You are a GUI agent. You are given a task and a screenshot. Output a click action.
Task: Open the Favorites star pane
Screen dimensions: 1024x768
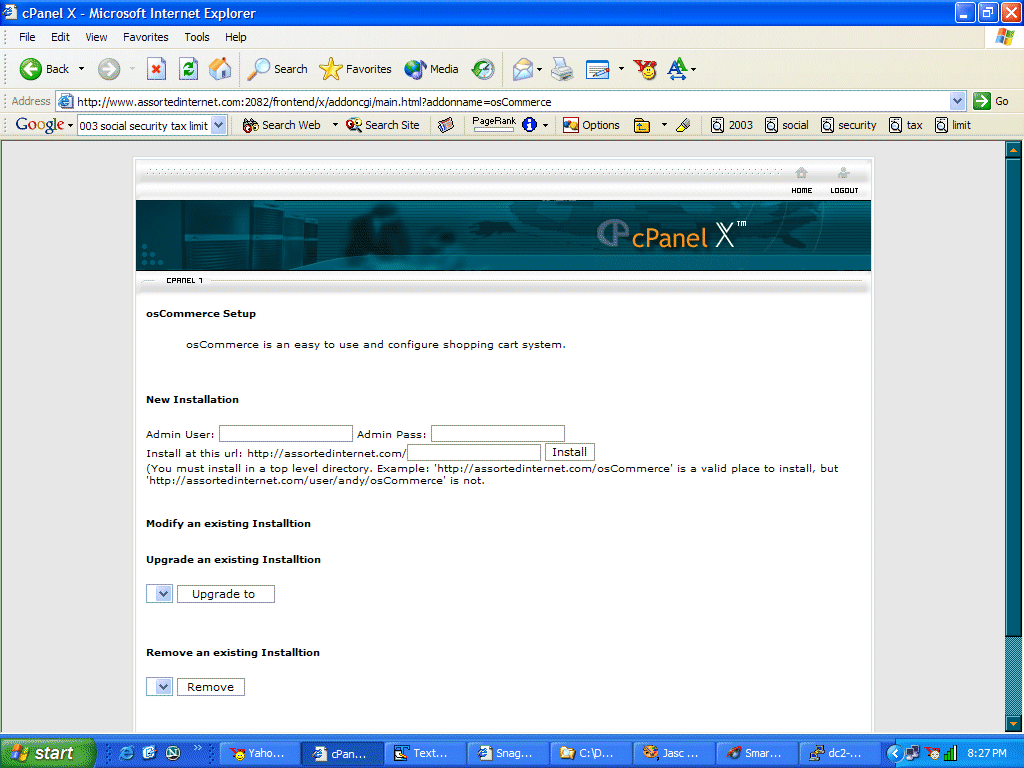click(356, 69)
